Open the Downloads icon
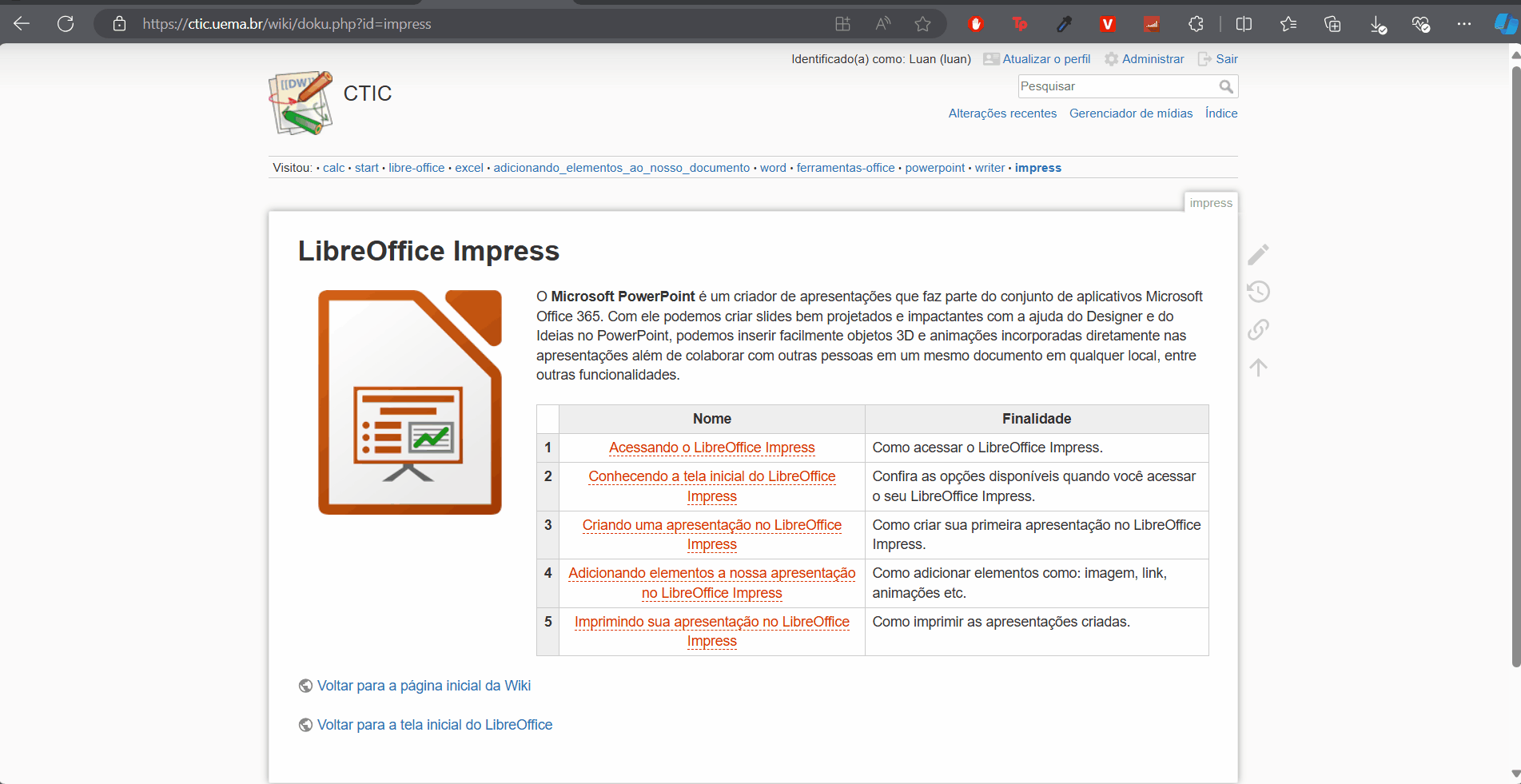 (x=1377, y=24)
